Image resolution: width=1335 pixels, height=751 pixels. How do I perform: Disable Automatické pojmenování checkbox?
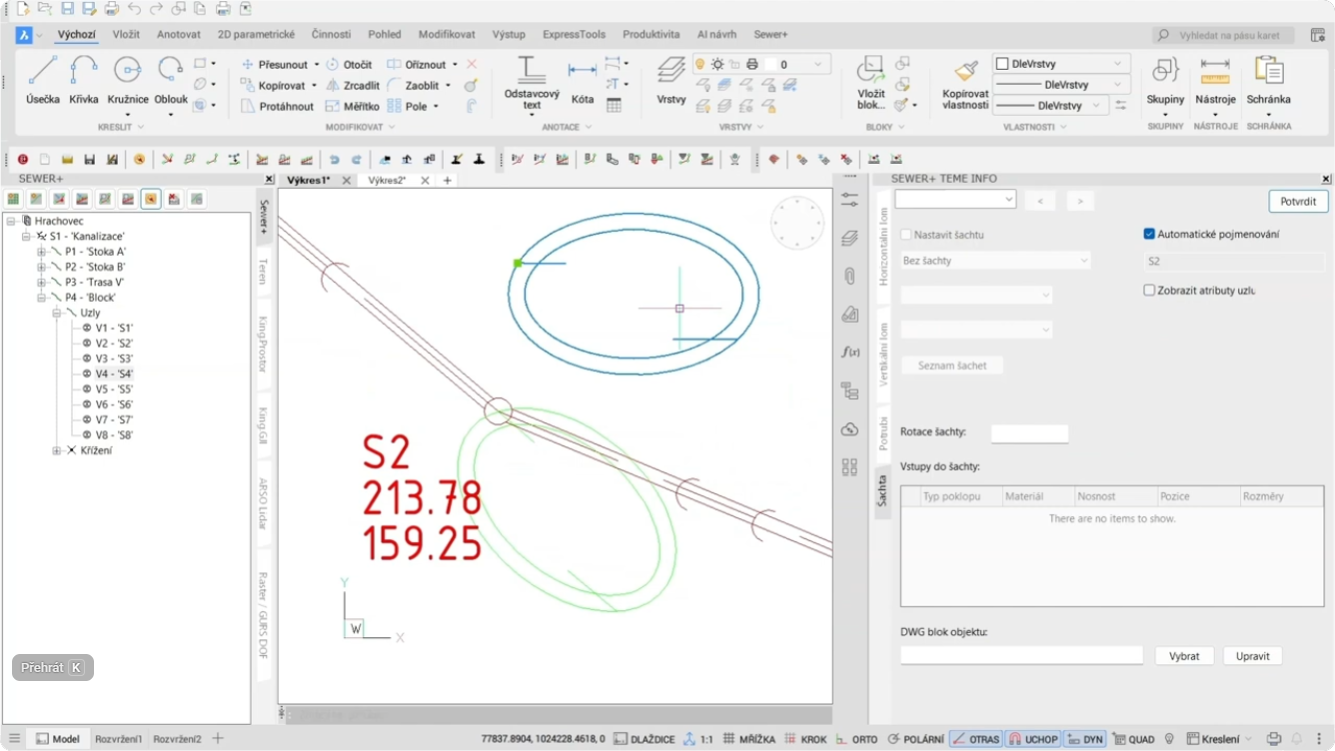click(x=1149, y=234)
